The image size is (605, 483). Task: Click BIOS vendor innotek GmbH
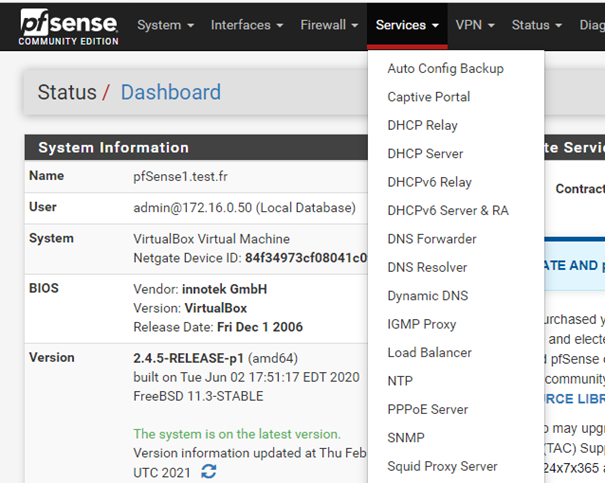click(225, 289)
